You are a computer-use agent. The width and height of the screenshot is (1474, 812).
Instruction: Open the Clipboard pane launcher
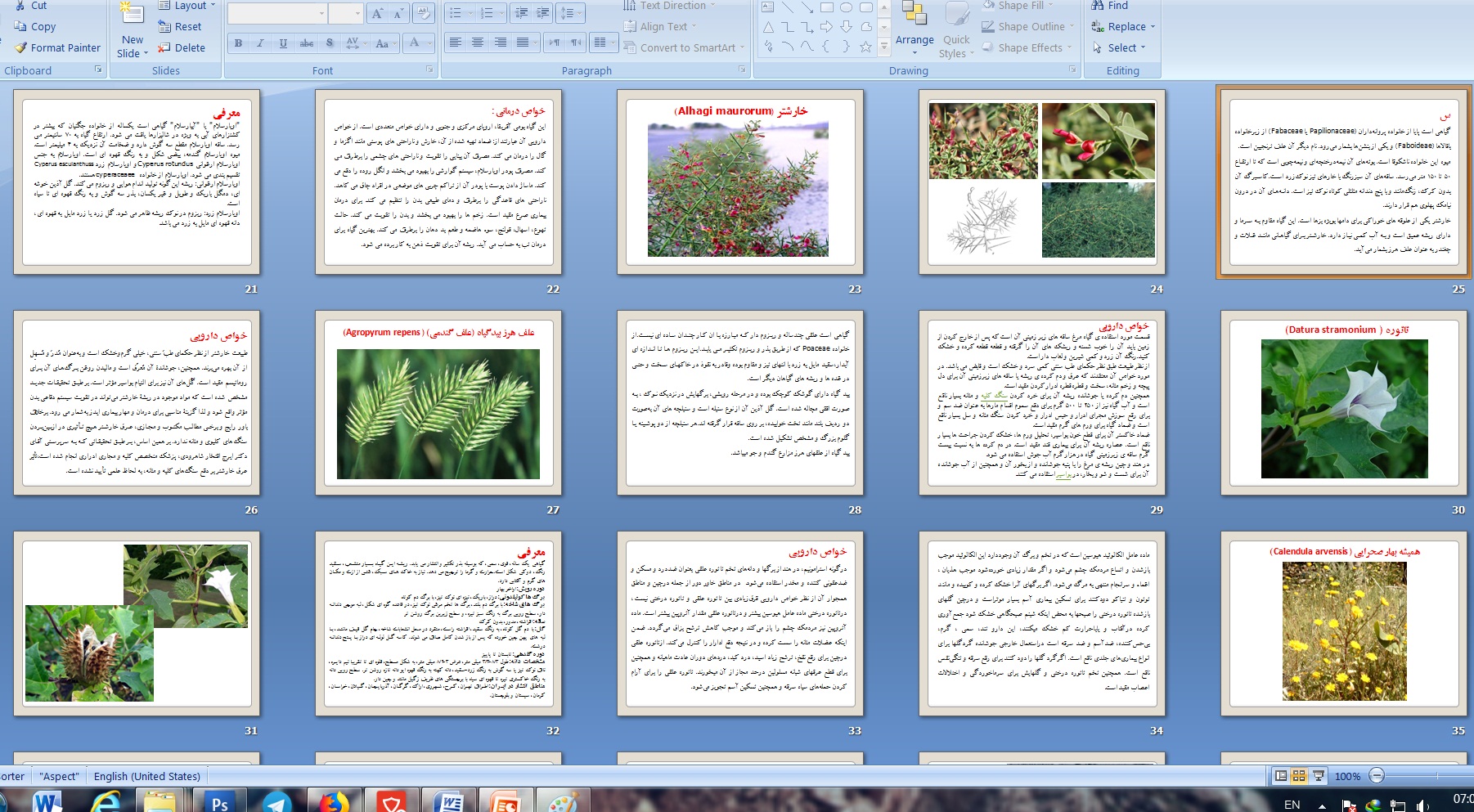(98, 70)
